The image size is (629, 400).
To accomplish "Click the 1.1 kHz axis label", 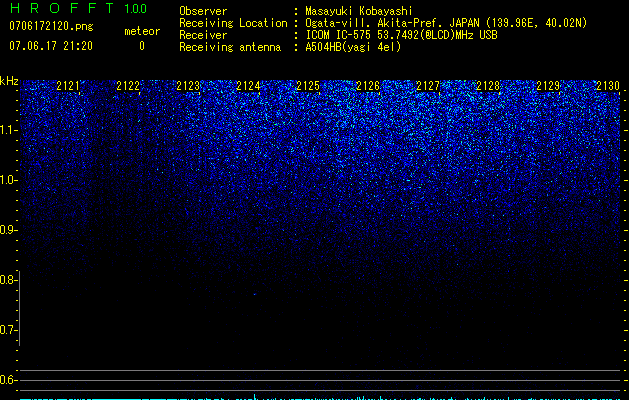I will [x=7, y=130].
